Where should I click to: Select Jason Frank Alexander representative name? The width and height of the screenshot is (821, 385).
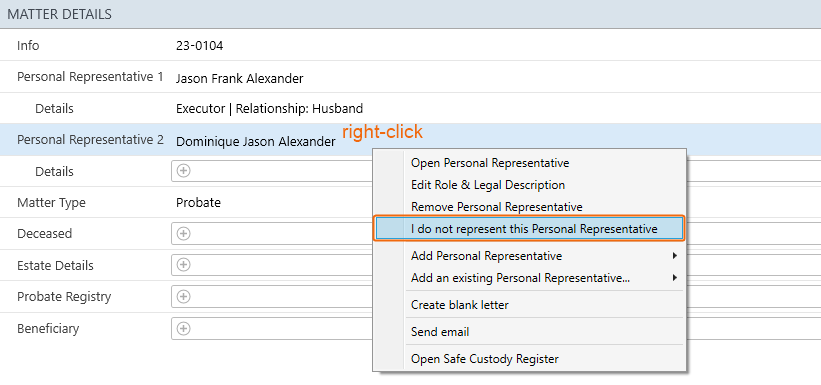(239, 79)
